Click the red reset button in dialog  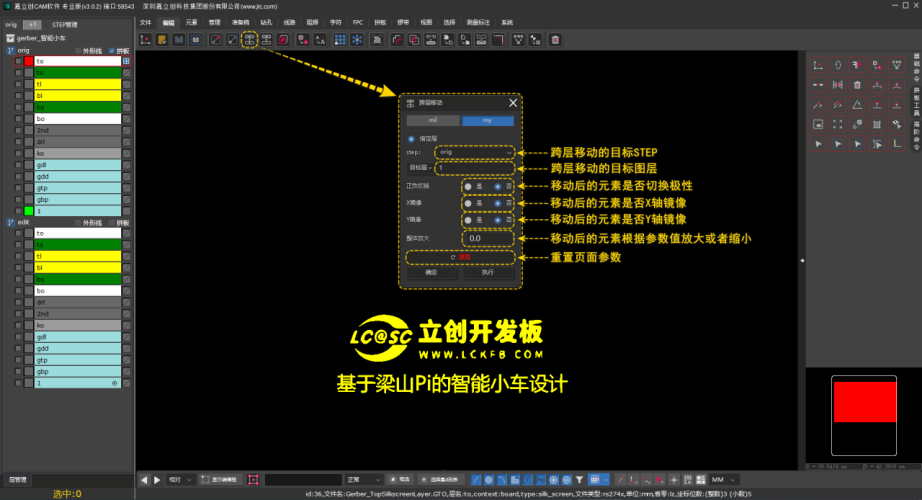460,257
